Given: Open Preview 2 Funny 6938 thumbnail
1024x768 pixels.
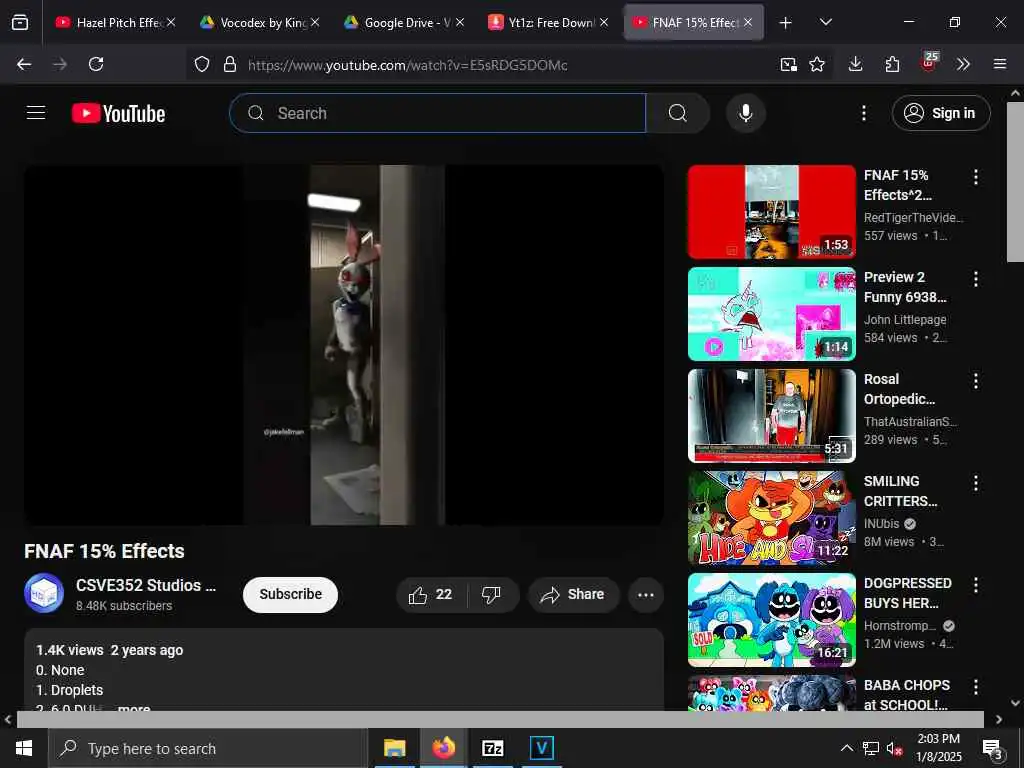Looking at the screenshot, I should [771, 313].
